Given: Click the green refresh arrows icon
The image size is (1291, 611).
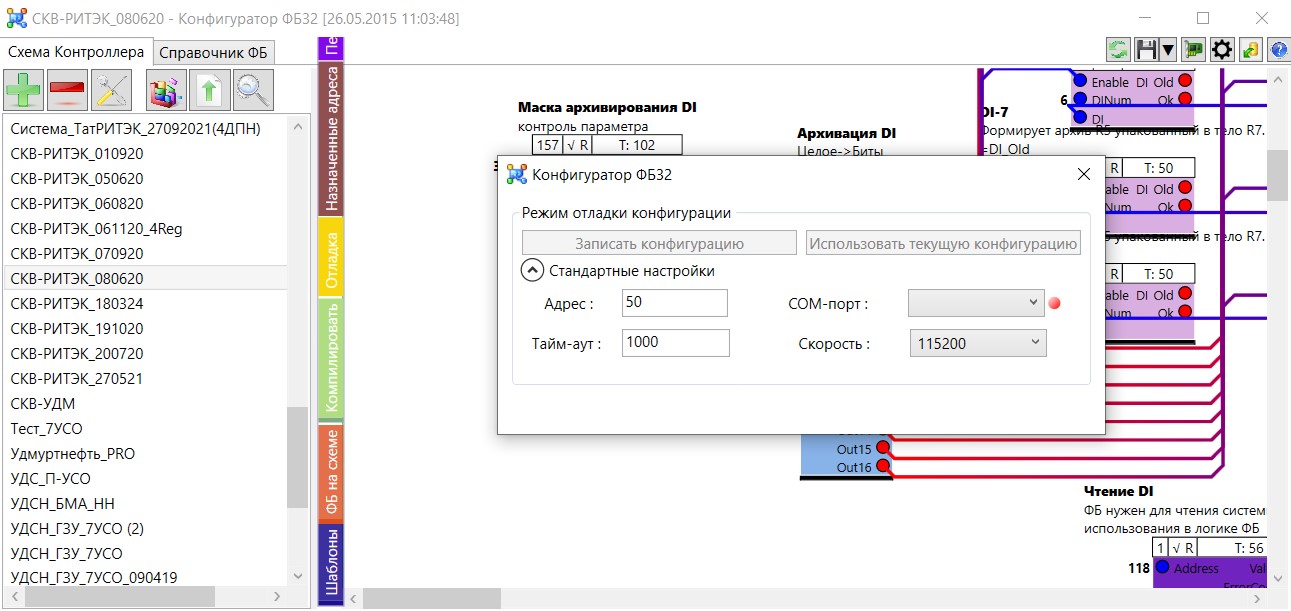Looking at the screenshot, I should pyautogui.click(x=1118, y=49).
